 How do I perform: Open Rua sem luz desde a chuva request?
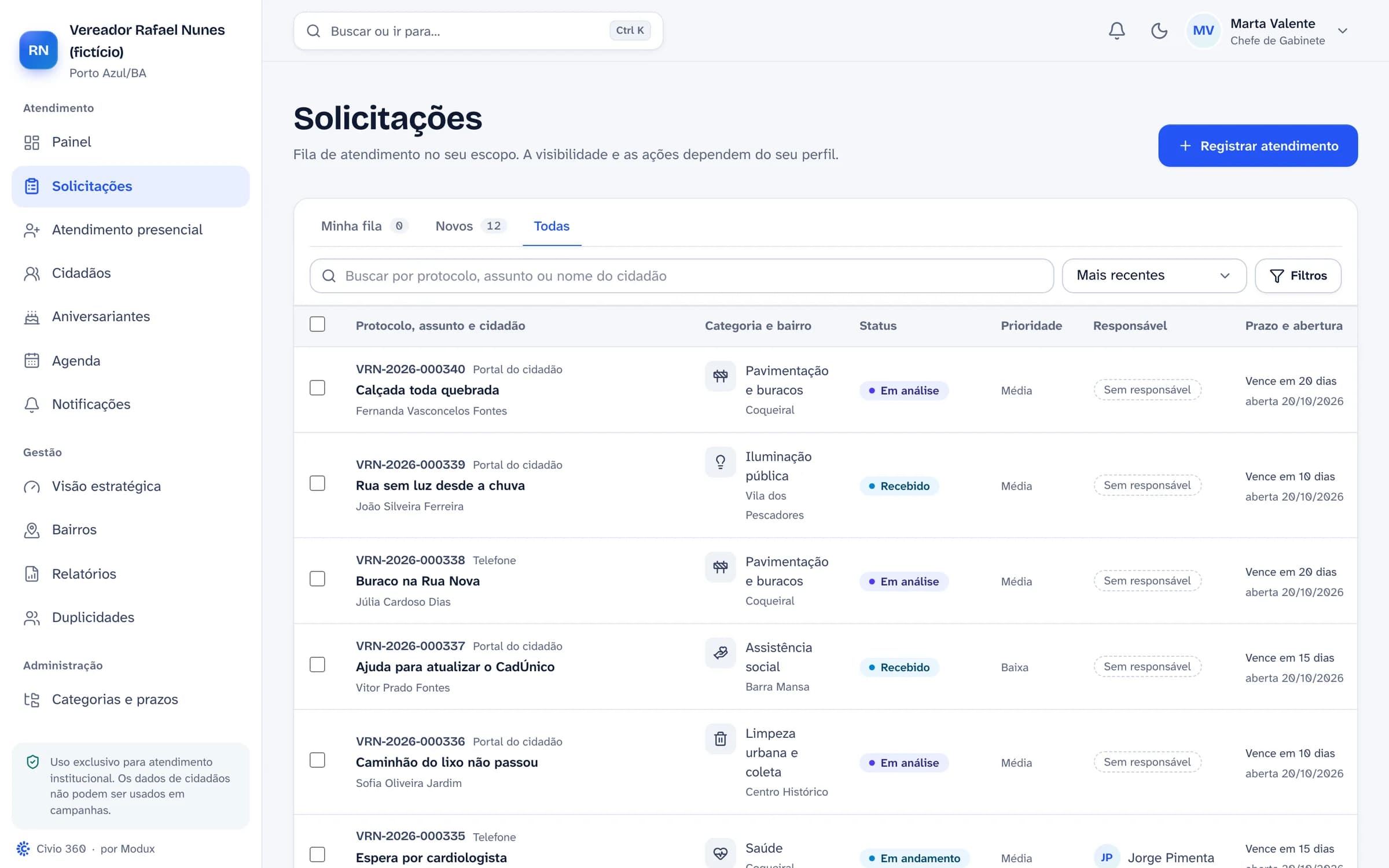click(440, 486)
